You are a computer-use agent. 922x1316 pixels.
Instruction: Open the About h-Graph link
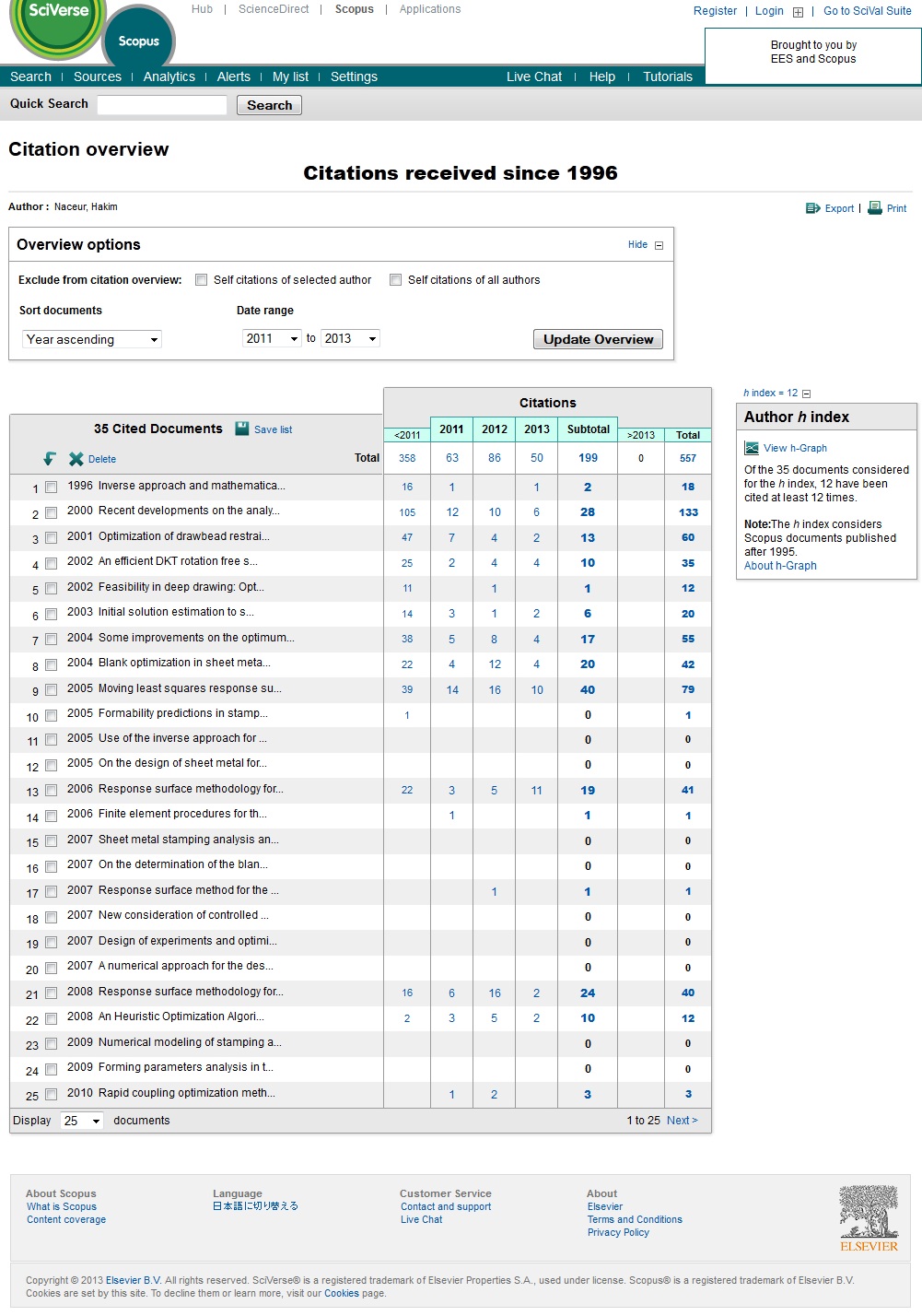point(780,566)
